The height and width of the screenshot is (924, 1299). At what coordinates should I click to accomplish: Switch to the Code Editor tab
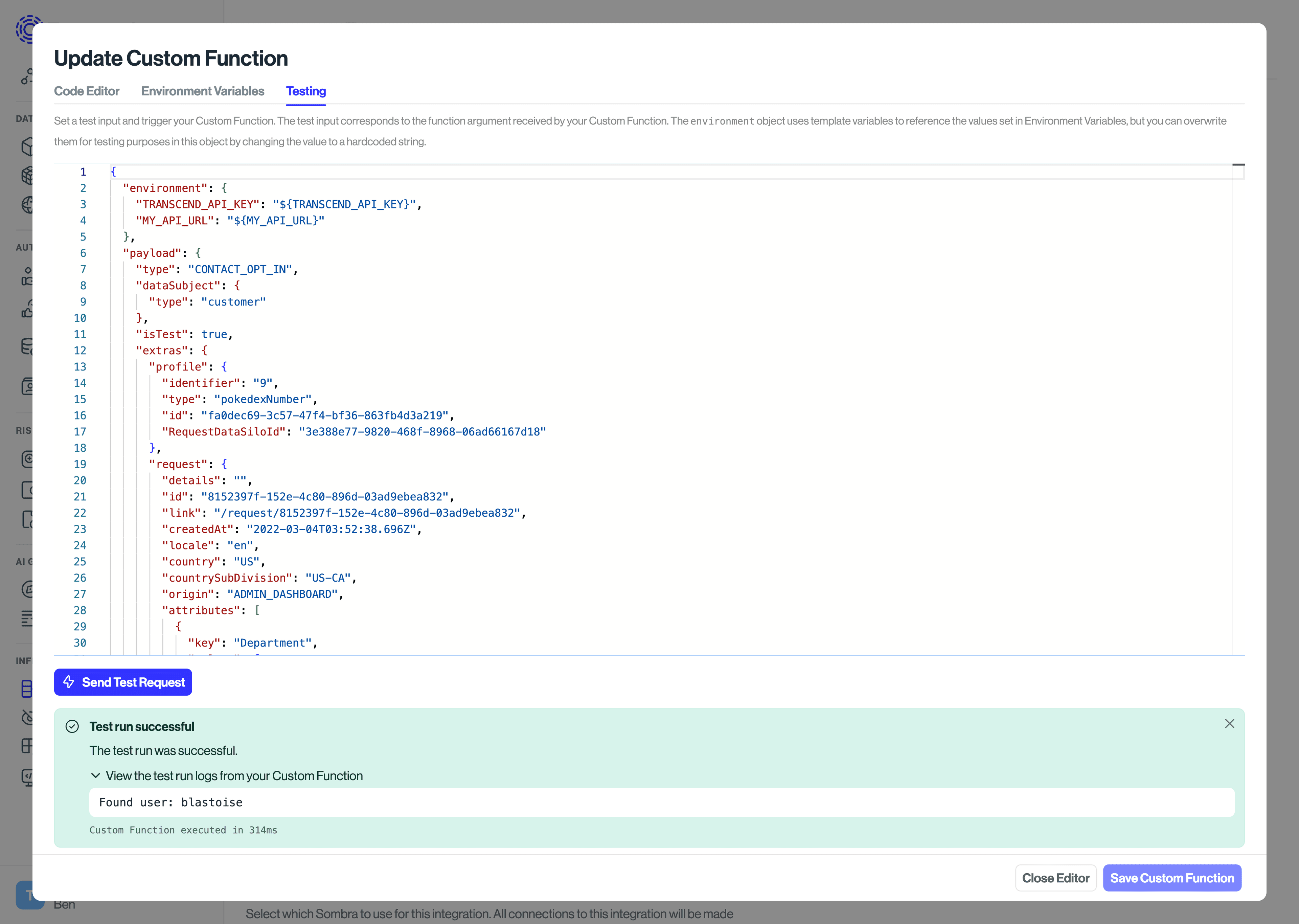pyautogui.click(x=87, y=91)
